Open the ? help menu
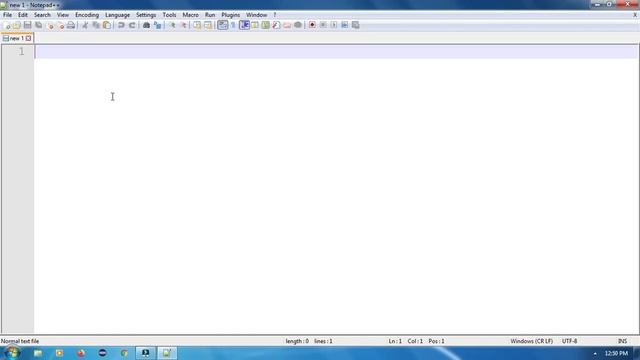 pos(275,15)
